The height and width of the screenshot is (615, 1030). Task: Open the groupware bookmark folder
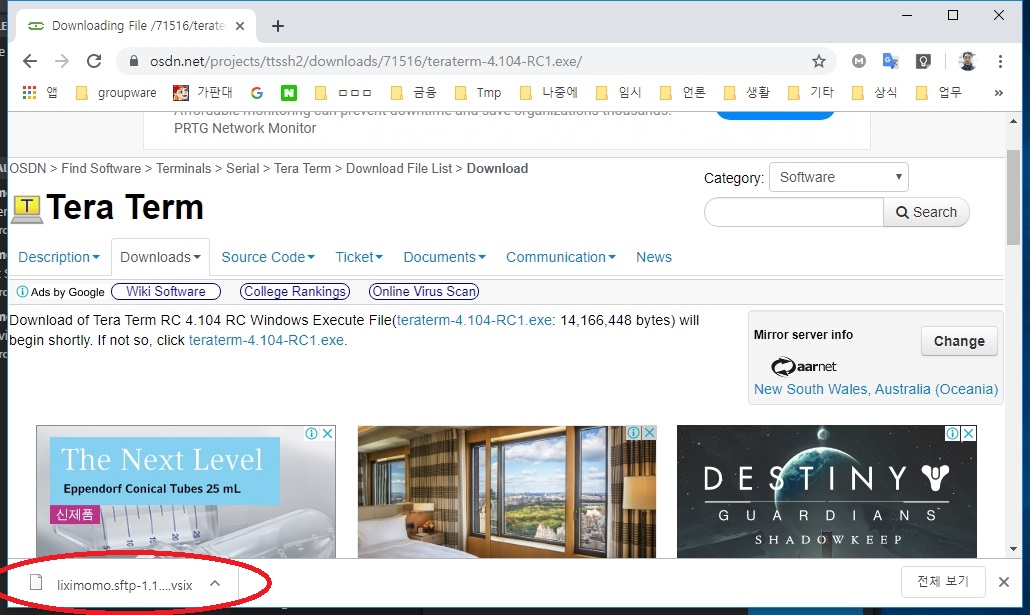tap(116, 93)
